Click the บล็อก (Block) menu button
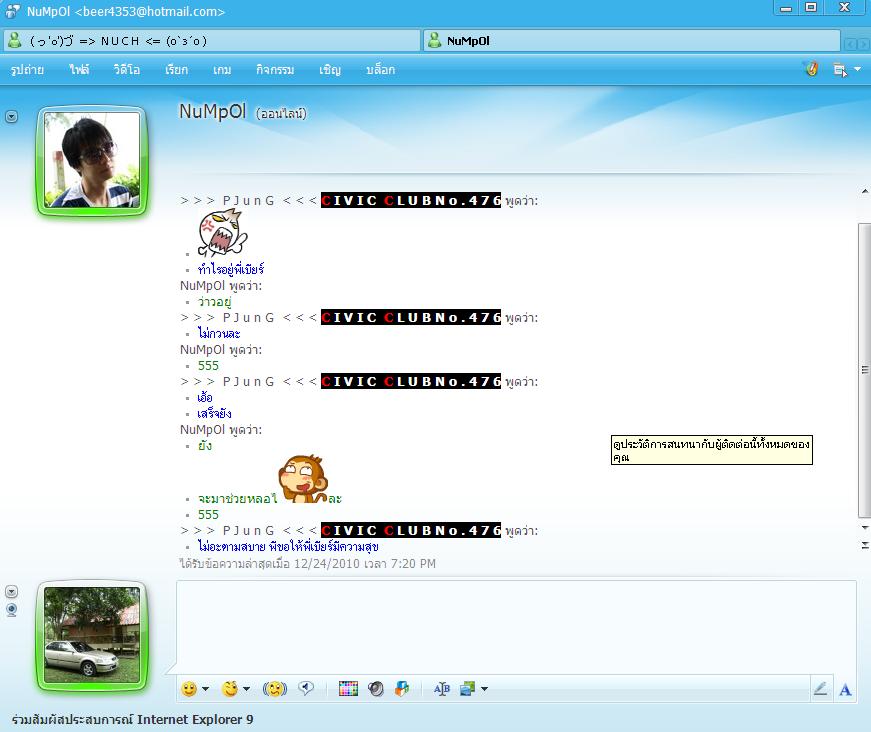The image size is (871, 732). pos(380,70)
